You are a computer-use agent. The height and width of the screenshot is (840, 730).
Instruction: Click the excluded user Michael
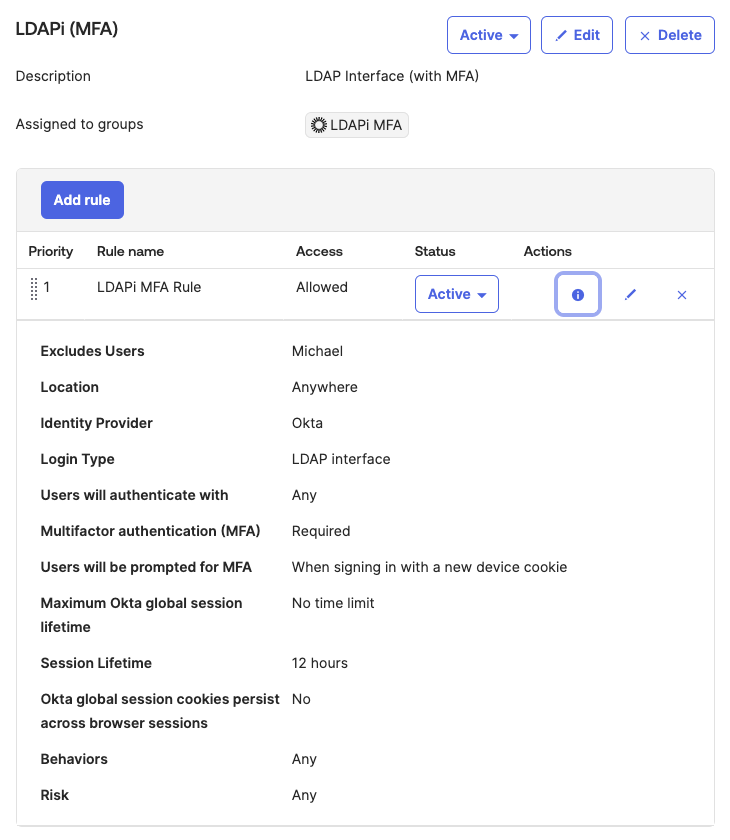click(317, 351)
